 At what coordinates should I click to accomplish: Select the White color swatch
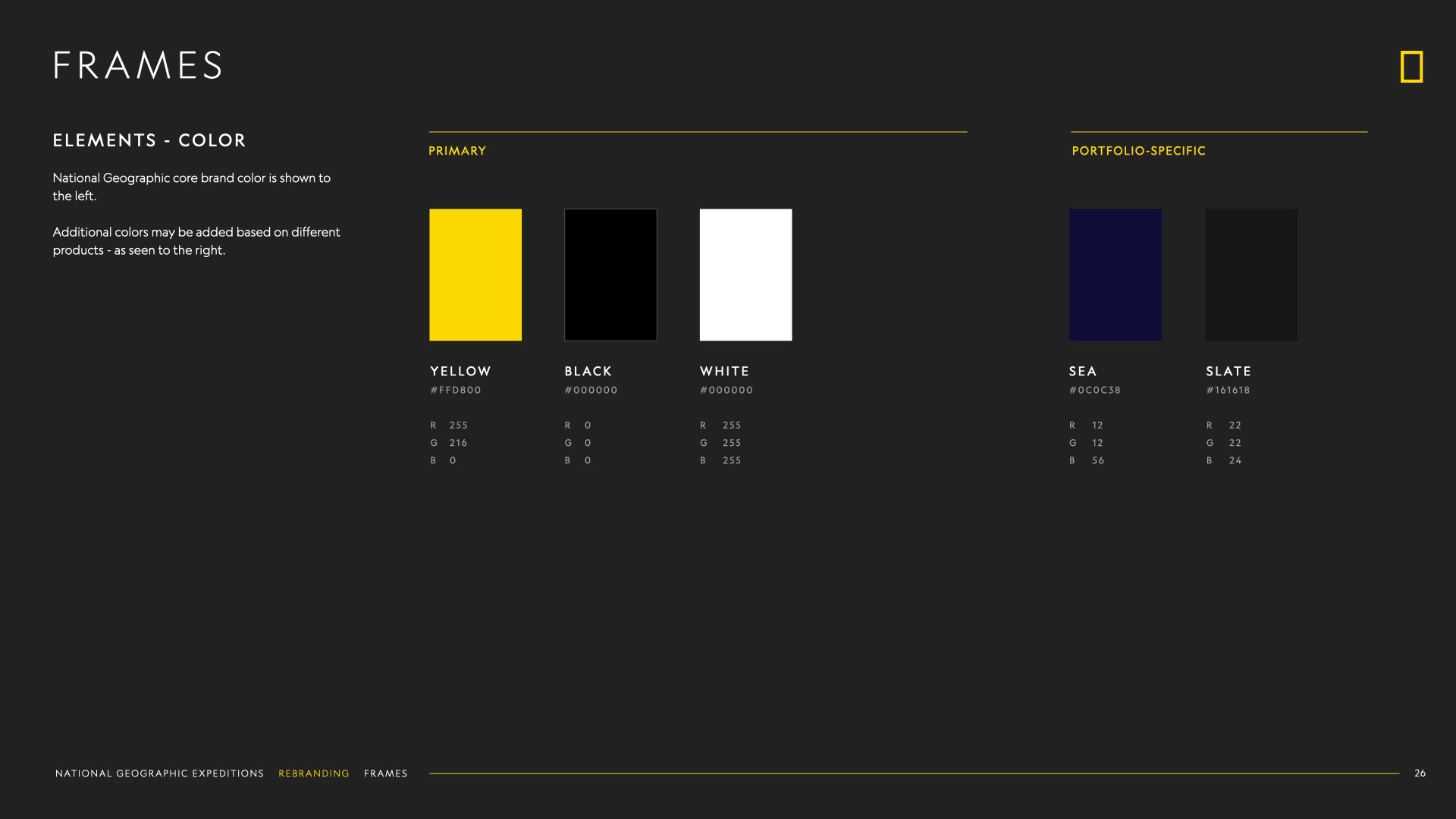tap(745, 275)
